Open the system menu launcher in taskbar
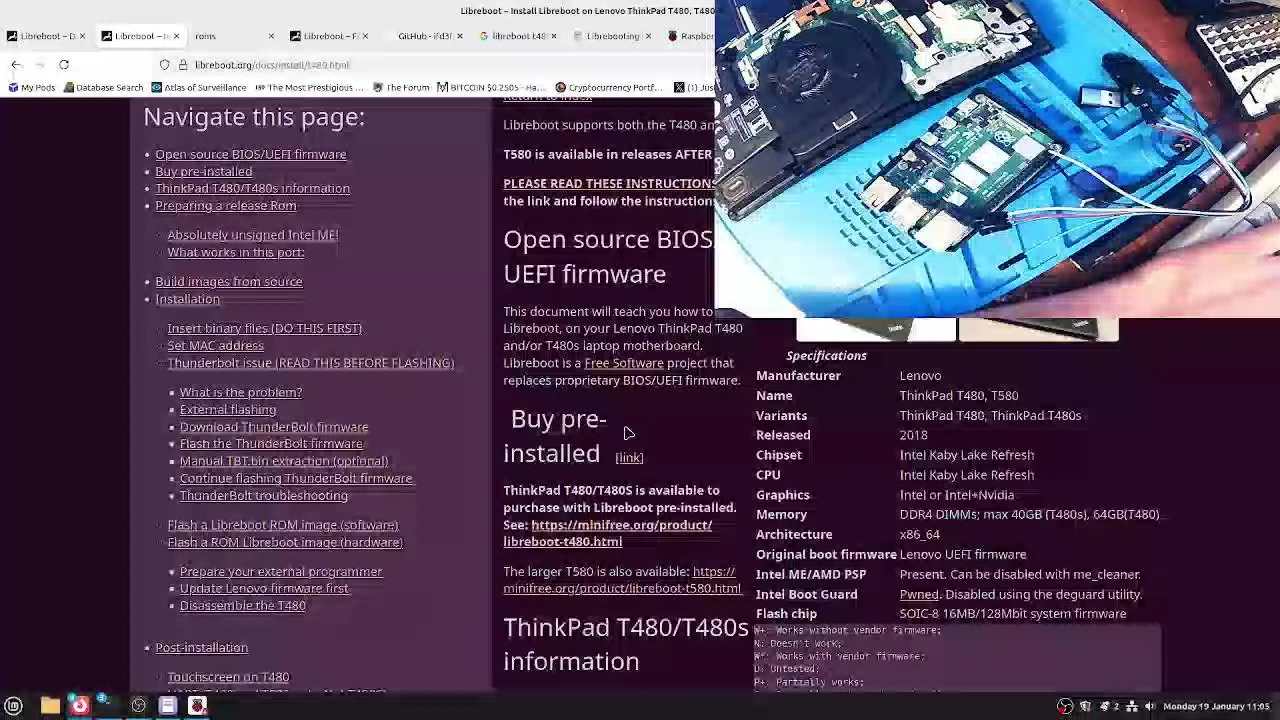Screen dimensions: 1280x720 point(14,706)
